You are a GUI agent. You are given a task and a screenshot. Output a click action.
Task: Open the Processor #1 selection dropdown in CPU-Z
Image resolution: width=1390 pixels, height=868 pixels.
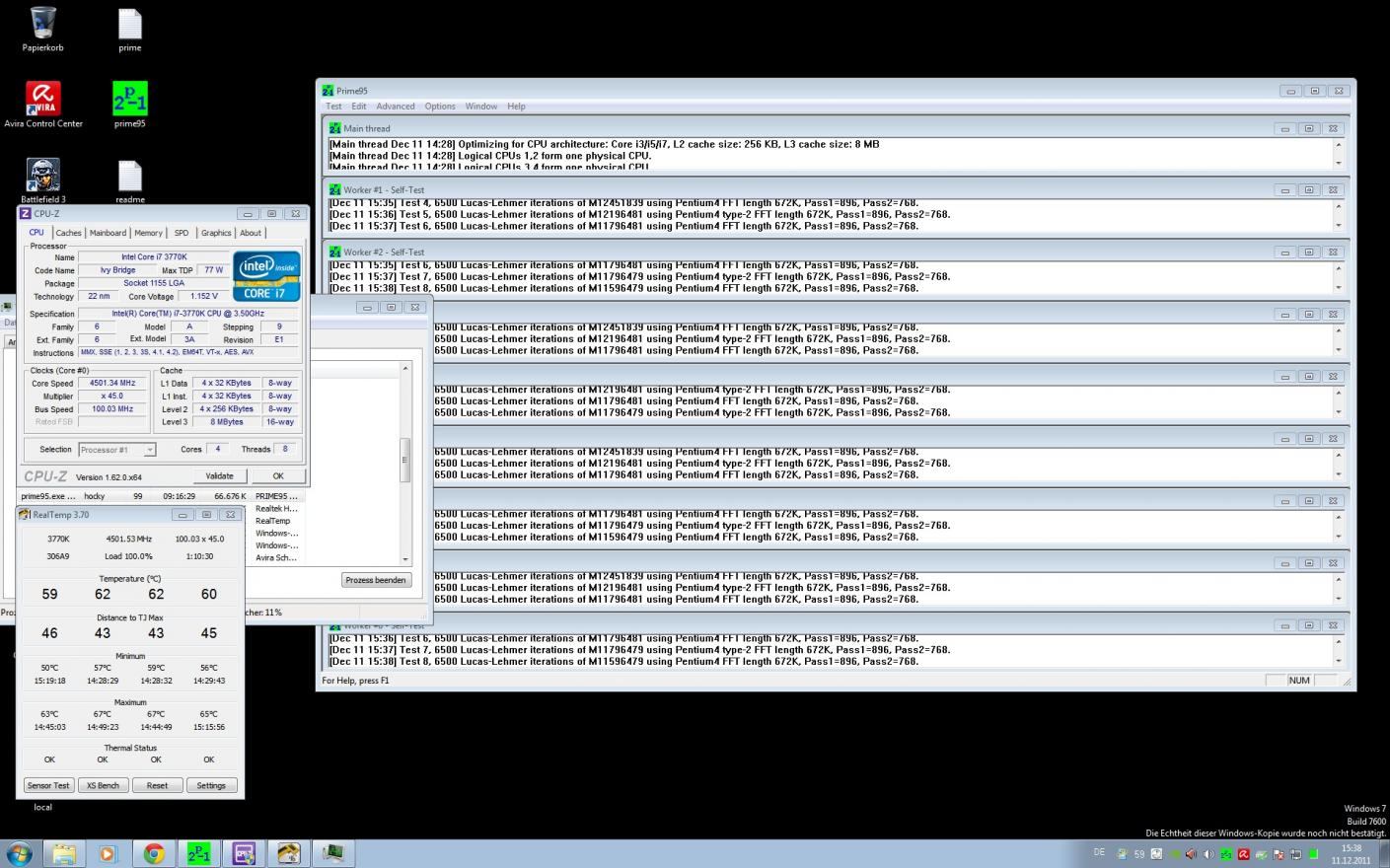coord(149,450)
